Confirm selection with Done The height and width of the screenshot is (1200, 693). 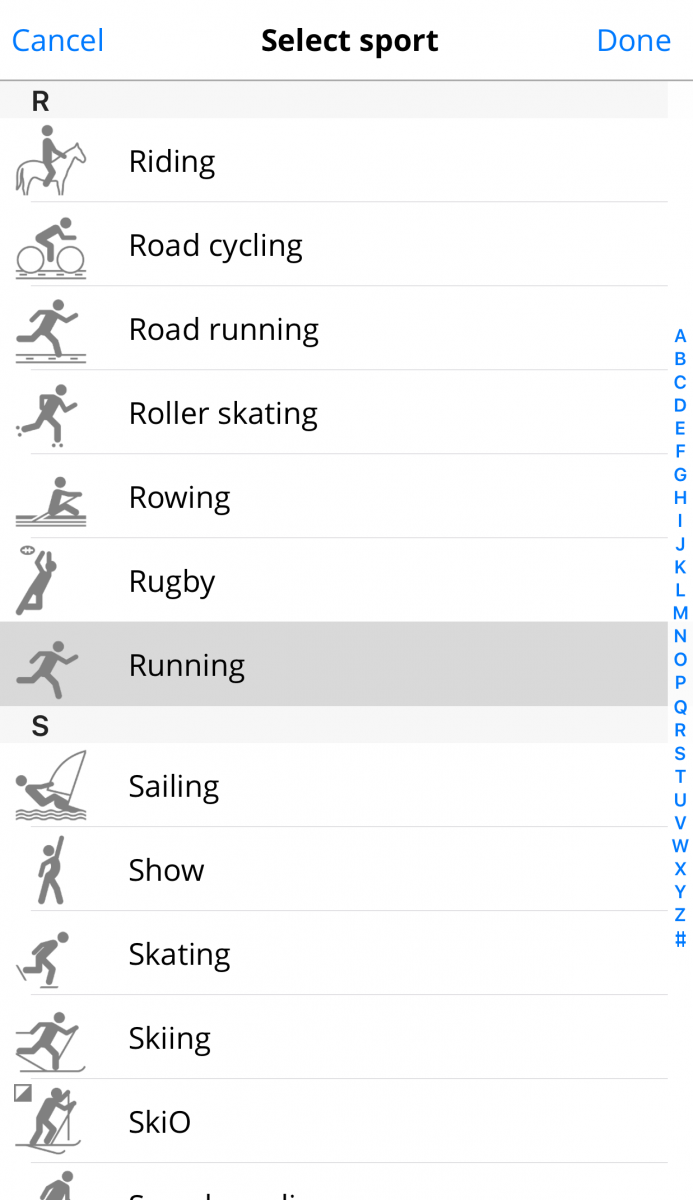[633, 40]
